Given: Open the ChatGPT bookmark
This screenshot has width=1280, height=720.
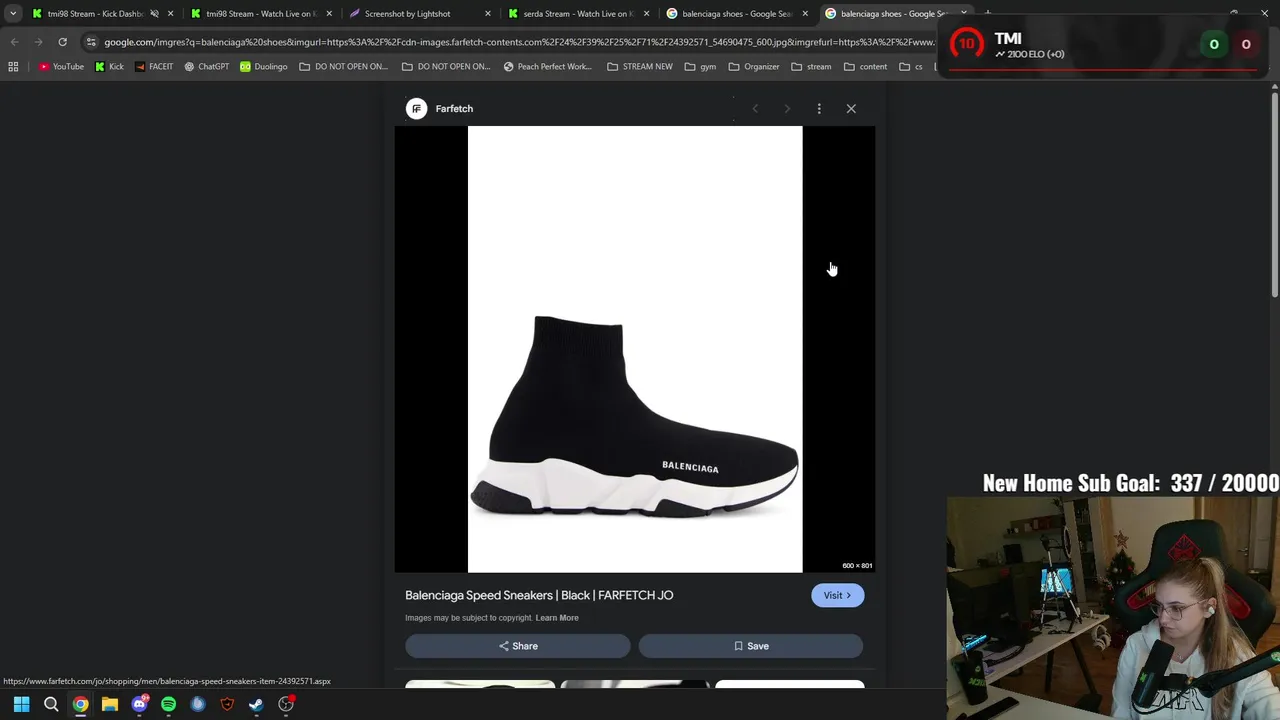Looking at the screenshot, I should pyautogui.click(x=206, y=67).
